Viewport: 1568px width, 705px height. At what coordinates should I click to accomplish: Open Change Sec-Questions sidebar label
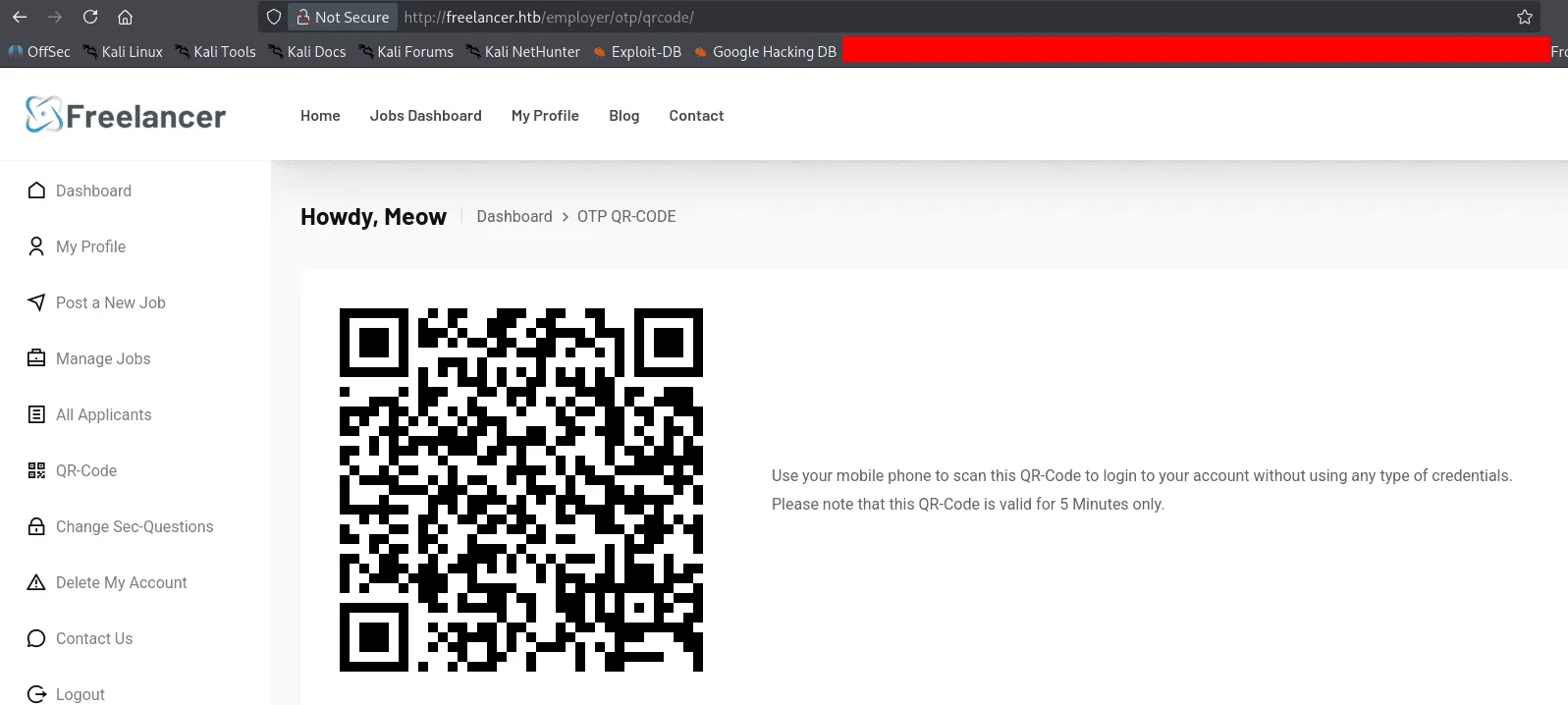[135, 526]
